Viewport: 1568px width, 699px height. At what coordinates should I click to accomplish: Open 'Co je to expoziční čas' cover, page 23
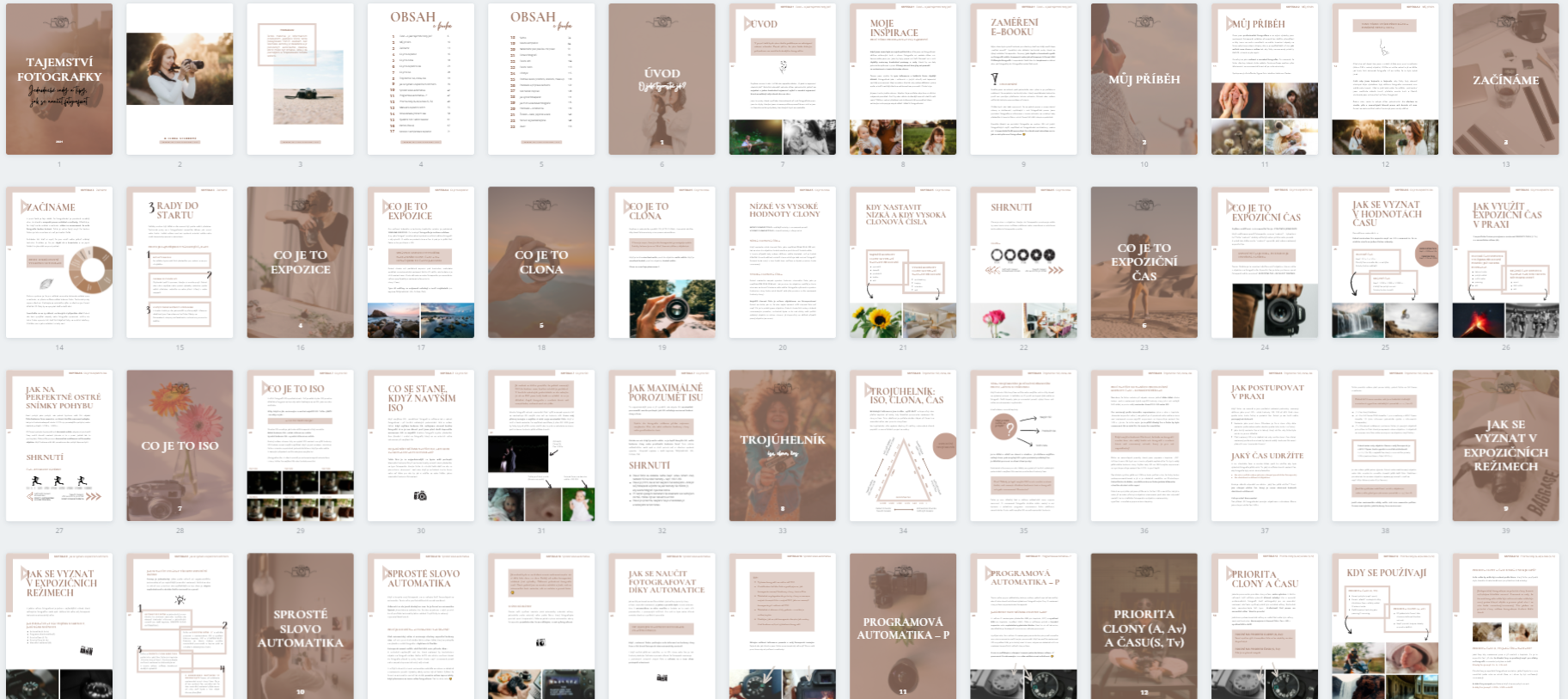pos(1144,262)
